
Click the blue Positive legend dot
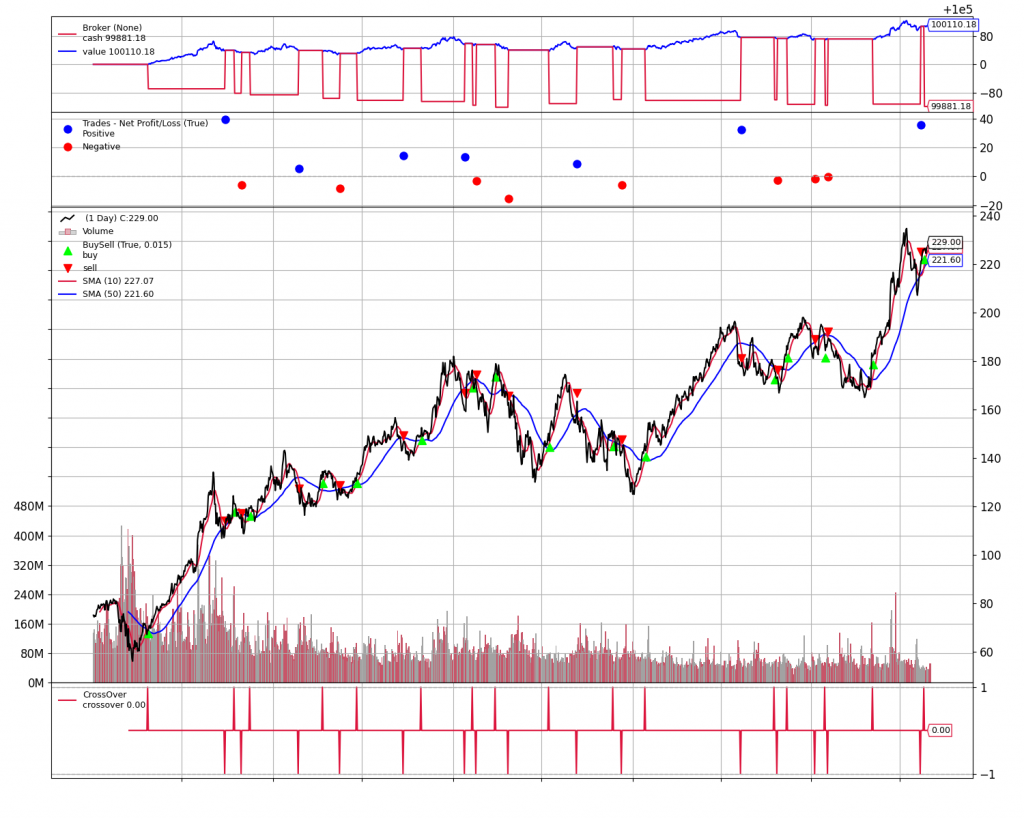68,129
